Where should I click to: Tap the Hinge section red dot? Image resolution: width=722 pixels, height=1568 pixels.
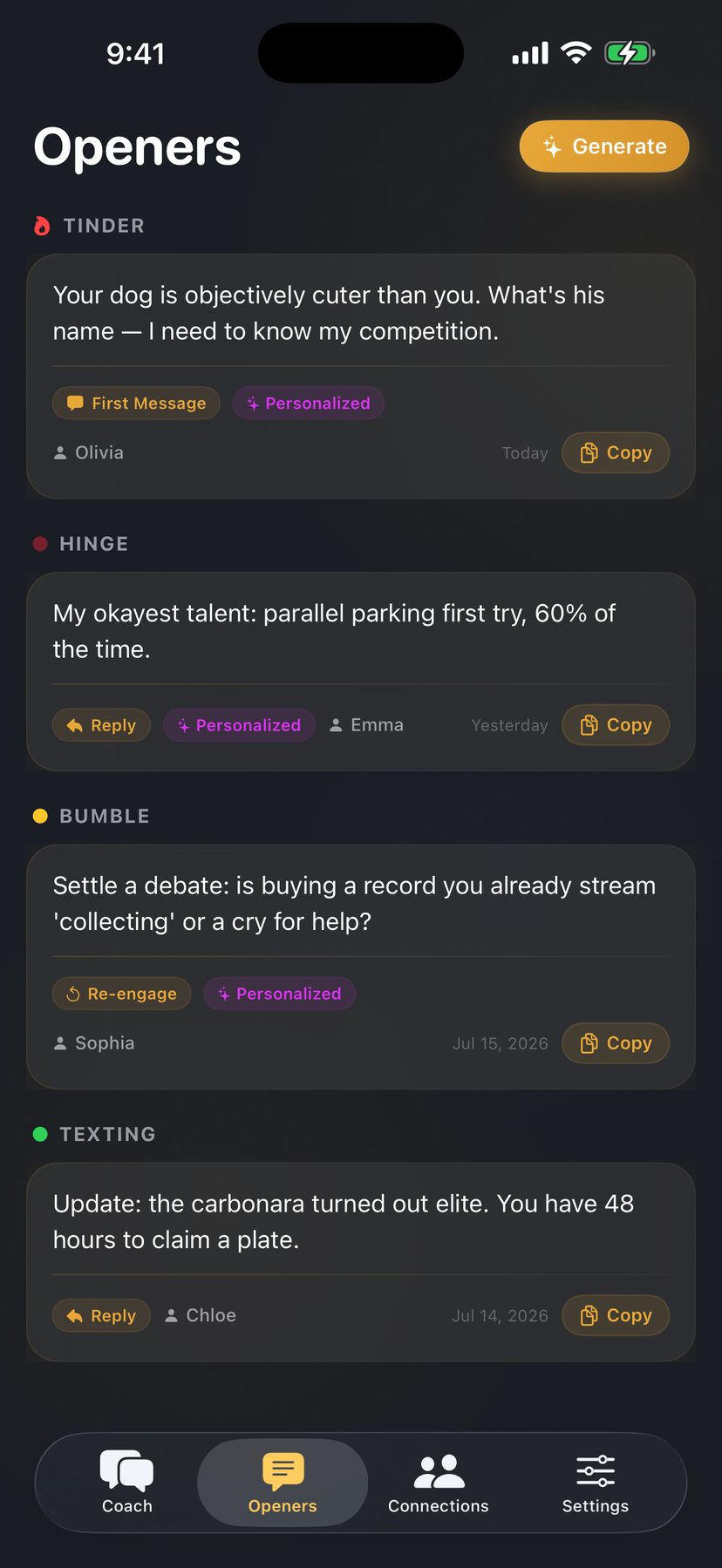tap(40, 544)
